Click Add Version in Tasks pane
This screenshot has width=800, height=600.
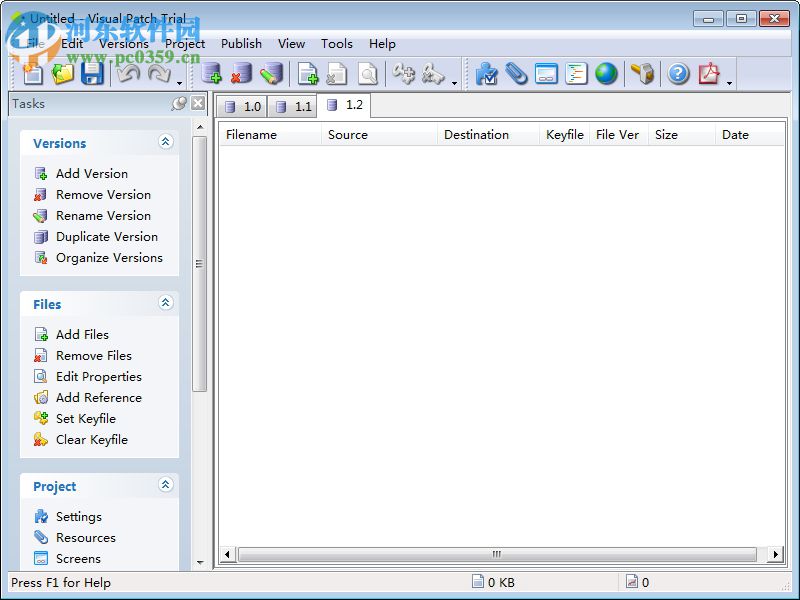[x=92, y=173]
